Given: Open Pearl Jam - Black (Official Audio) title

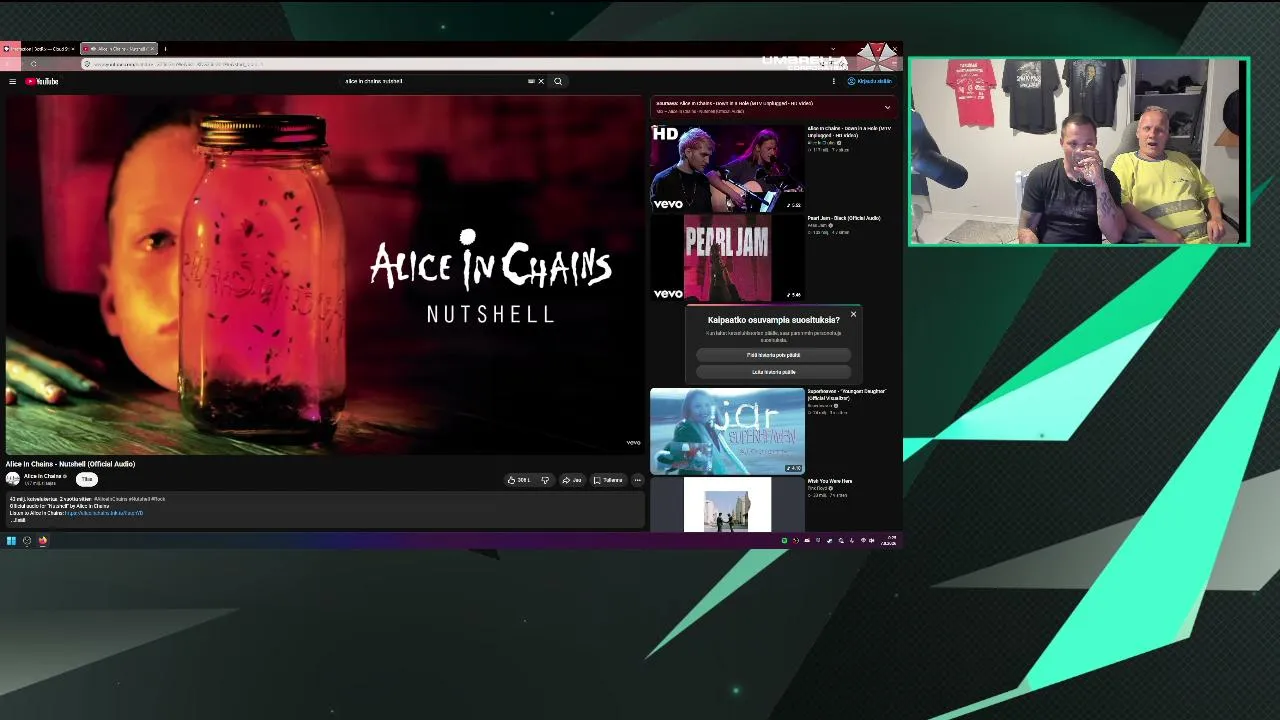Looking at the screenshot, I should click(x=844, y=218).
